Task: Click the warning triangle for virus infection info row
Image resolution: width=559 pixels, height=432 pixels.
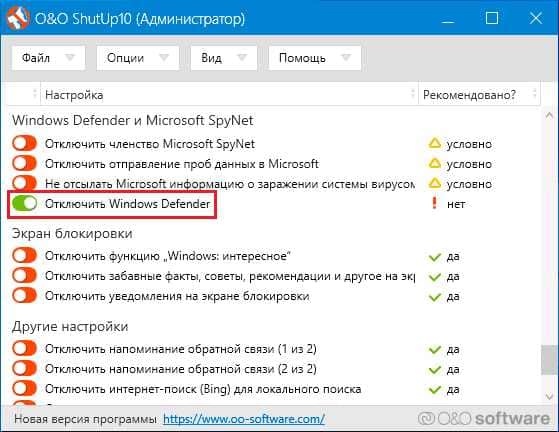Action: point(435,183)
